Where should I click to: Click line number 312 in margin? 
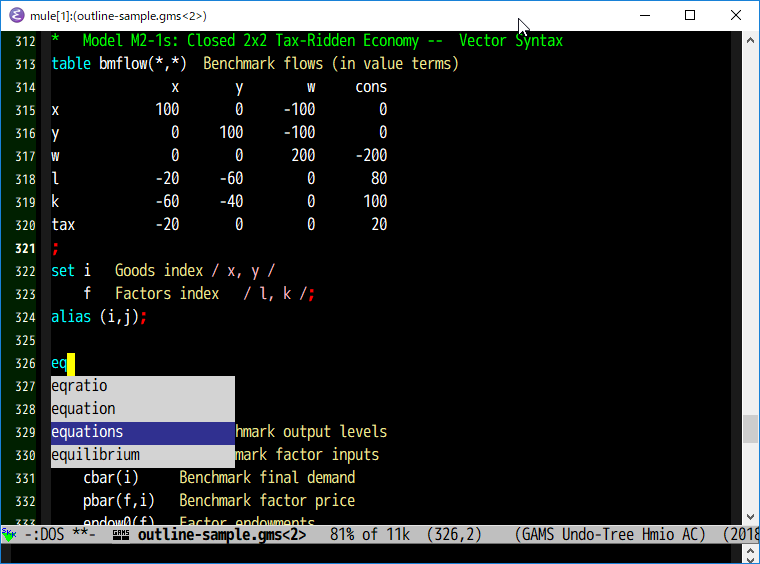(25, 42)
